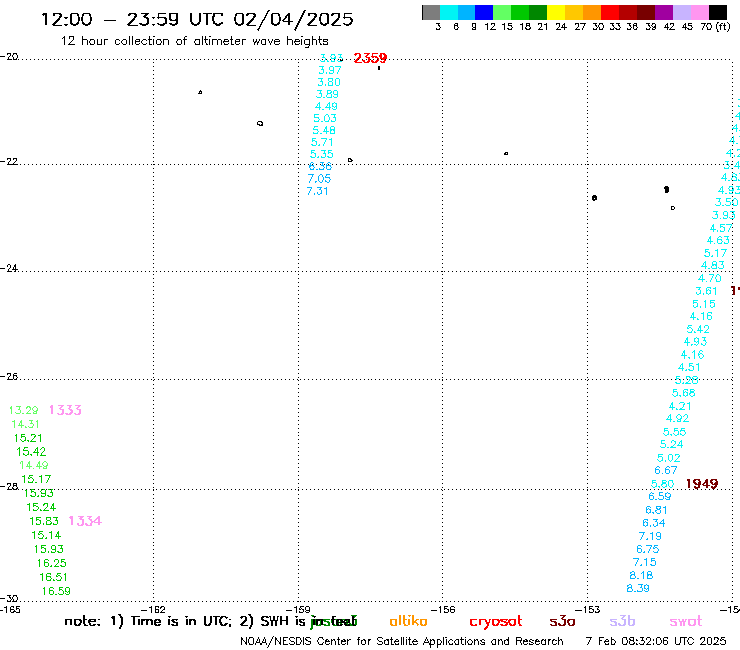The height and width of the screenshot is (650, 740).
Task: Click the 16.59 wave height value
Action: [x=56, y=591]
